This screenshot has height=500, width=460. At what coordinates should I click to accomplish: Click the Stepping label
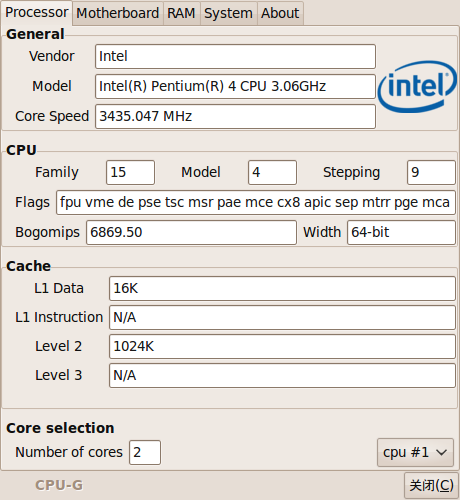[x=351, y=172]
